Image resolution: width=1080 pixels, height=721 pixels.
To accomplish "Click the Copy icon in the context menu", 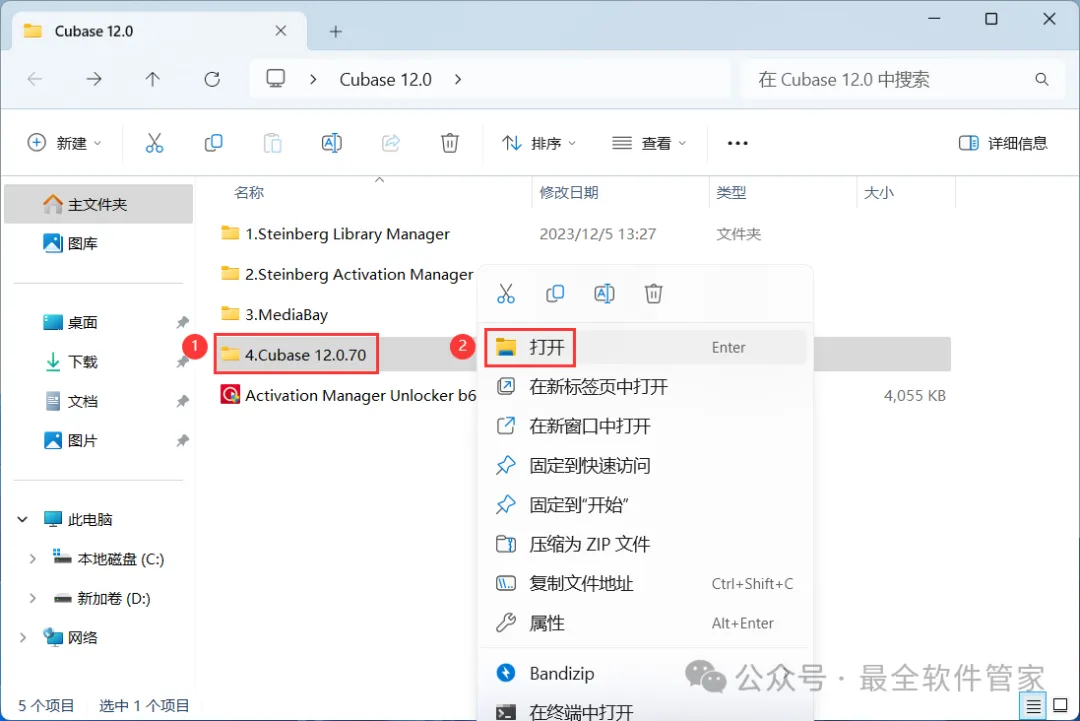I will pyautogui.click(x=555, y=294).
